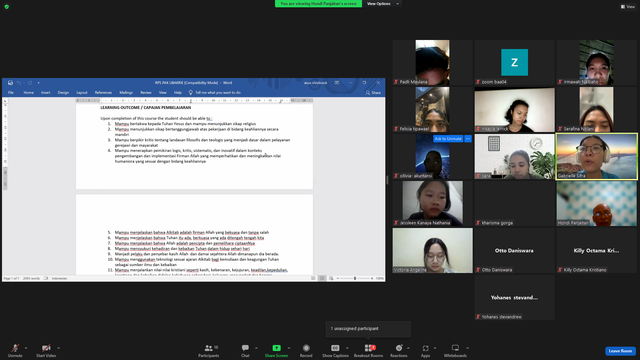Open the Home tab in Word
Image resolution: width=640 pixels, height=360 pixels.
(x=29, y=93)
